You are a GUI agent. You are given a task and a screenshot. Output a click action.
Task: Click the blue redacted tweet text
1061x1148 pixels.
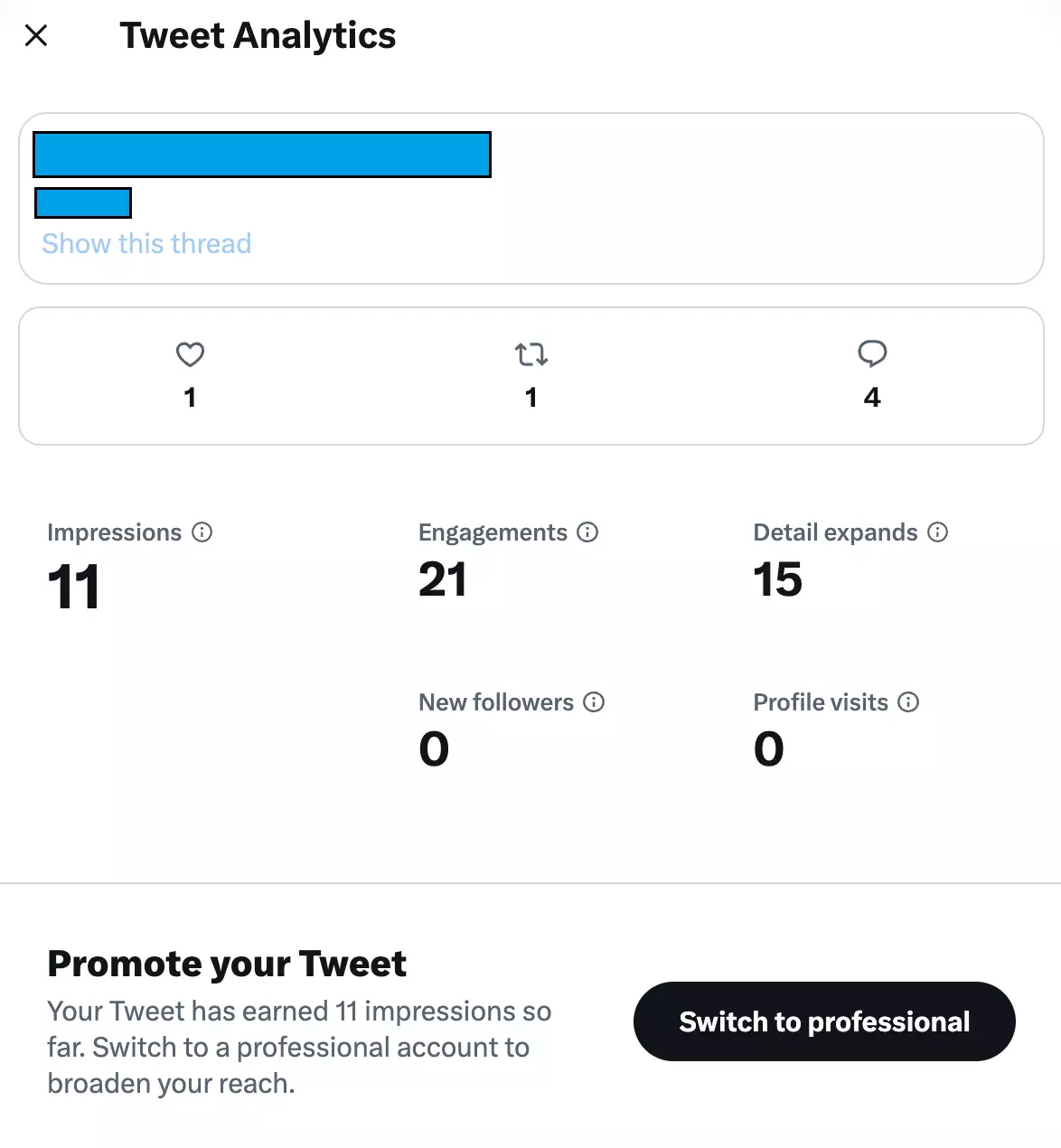[262, 155]
